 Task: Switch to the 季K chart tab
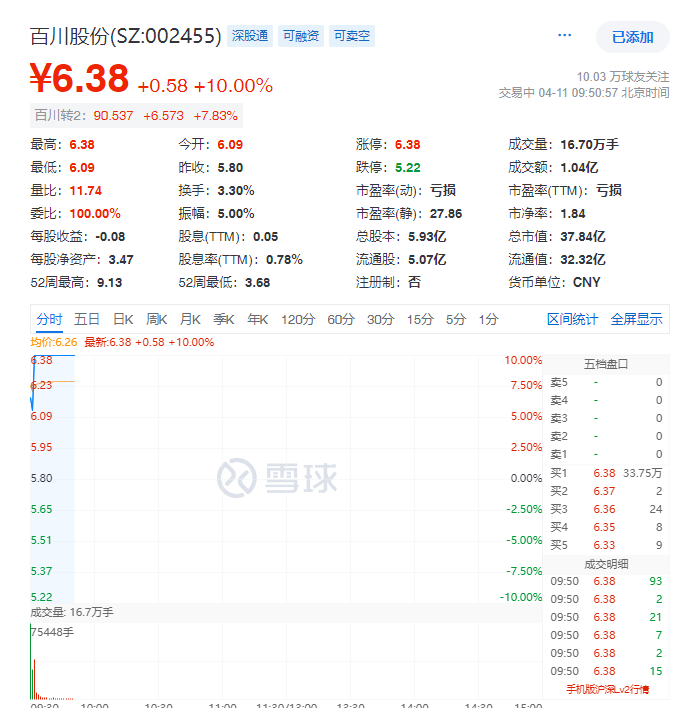(x=224, y=320)
